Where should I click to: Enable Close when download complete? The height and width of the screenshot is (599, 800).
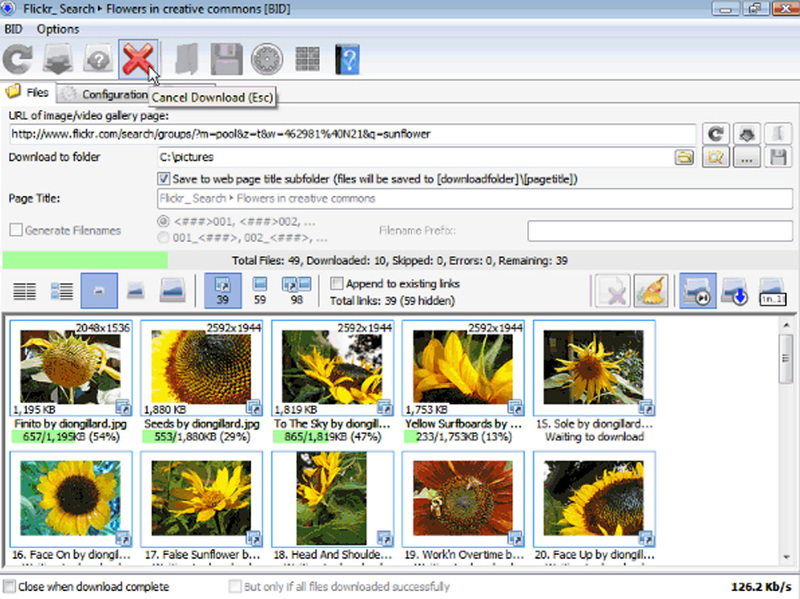pos(10,586)
